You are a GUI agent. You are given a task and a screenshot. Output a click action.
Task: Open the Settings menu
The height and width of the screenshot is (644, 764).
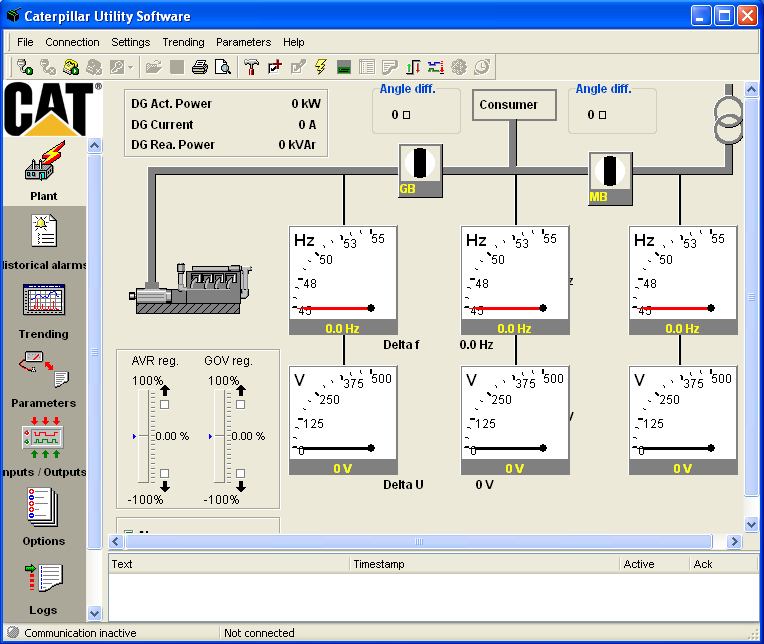(131, 42)
